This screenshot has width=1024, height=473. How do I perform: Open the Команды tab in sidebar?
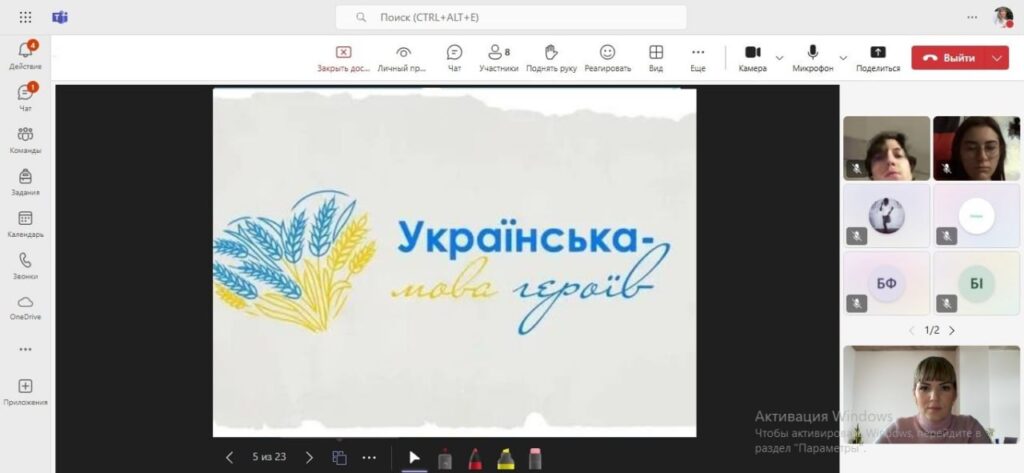25,139
